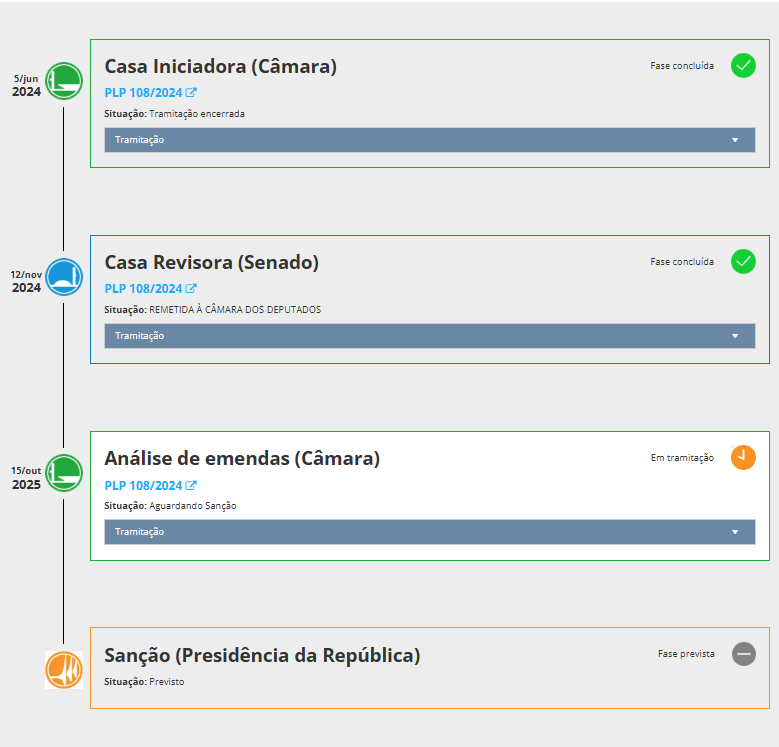Click orange clock icon on Análise de emendas
The width and height of the screenshot is (779, 747).
pyautogui.click(x=743, y=458)
